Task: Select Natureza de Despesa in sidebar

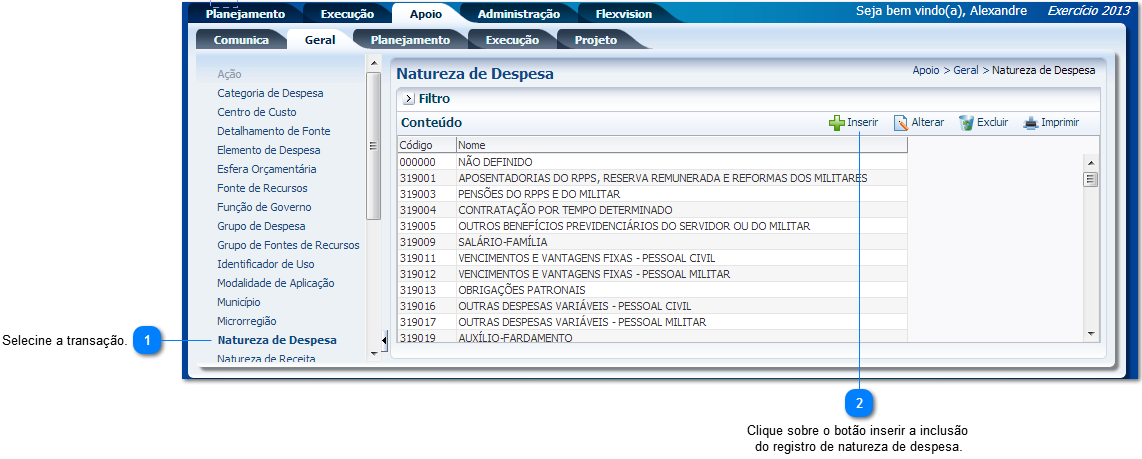Action: (x=277, y=340)
